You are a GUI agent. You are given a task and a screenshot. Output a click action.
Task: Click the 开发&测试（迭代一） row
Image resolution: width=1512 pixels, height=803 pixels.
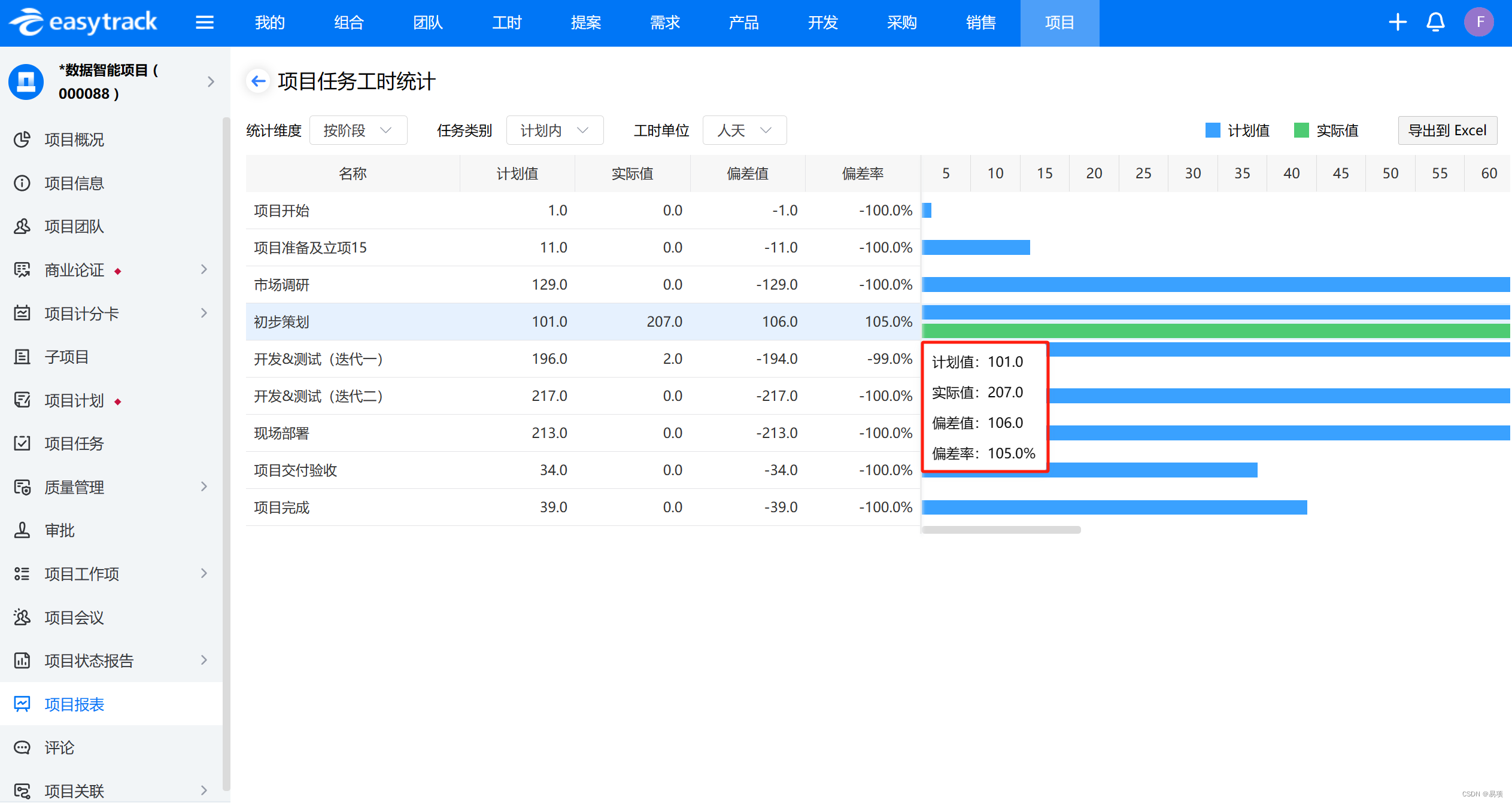582,359
